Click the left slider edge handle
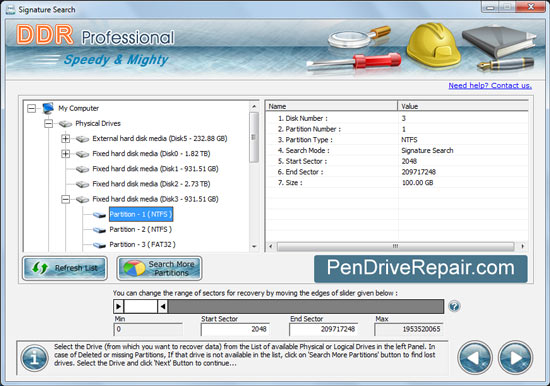Image resolution: width=550 pixels, height=386 pixels. pyautogui.click(x=119, y=306)
